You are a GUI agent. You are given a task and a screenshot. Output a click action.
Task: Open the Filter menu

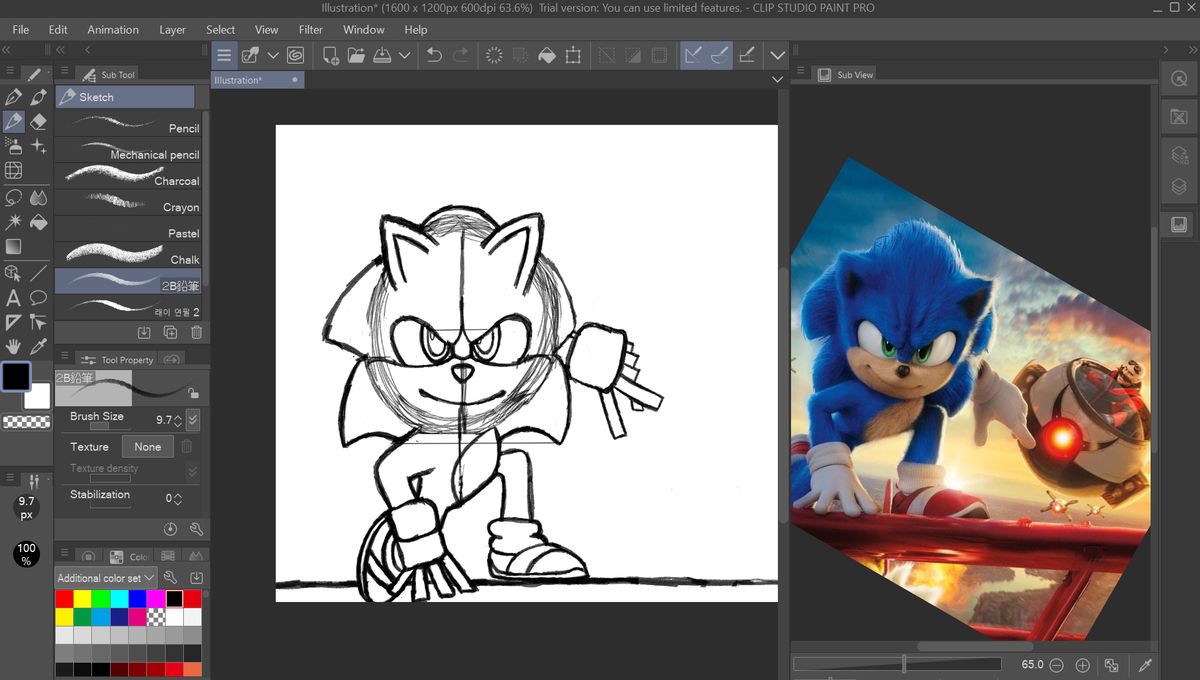click(x=311, y=30)
